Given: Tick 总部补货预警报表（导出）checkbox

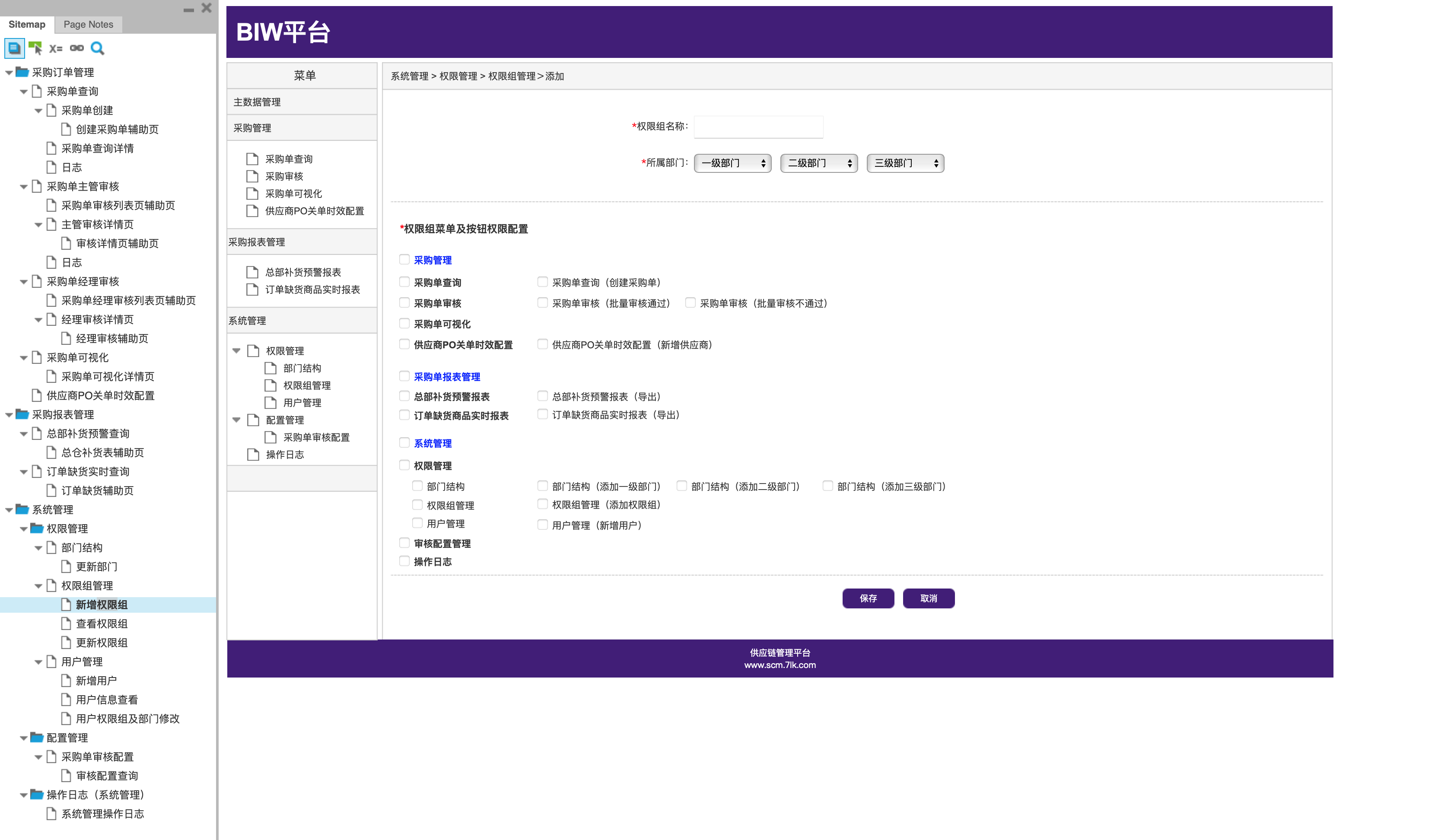Looking at the screenshot, I should pos(542,396).
